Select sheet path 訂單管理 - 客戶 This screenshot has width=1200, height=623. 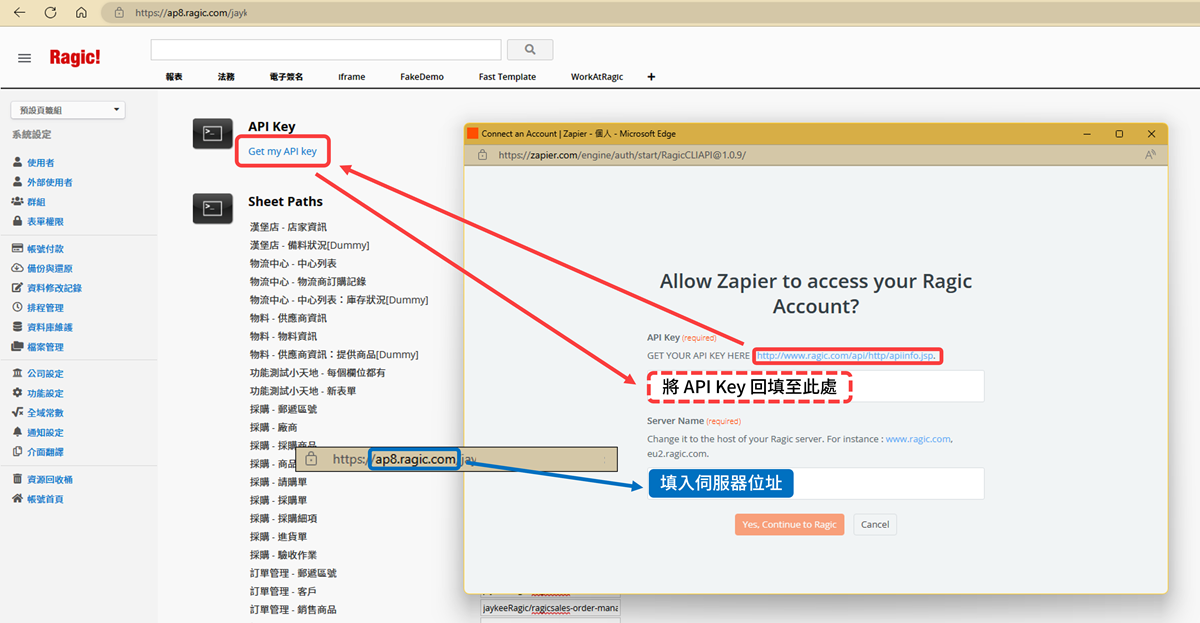pos(283,591)
